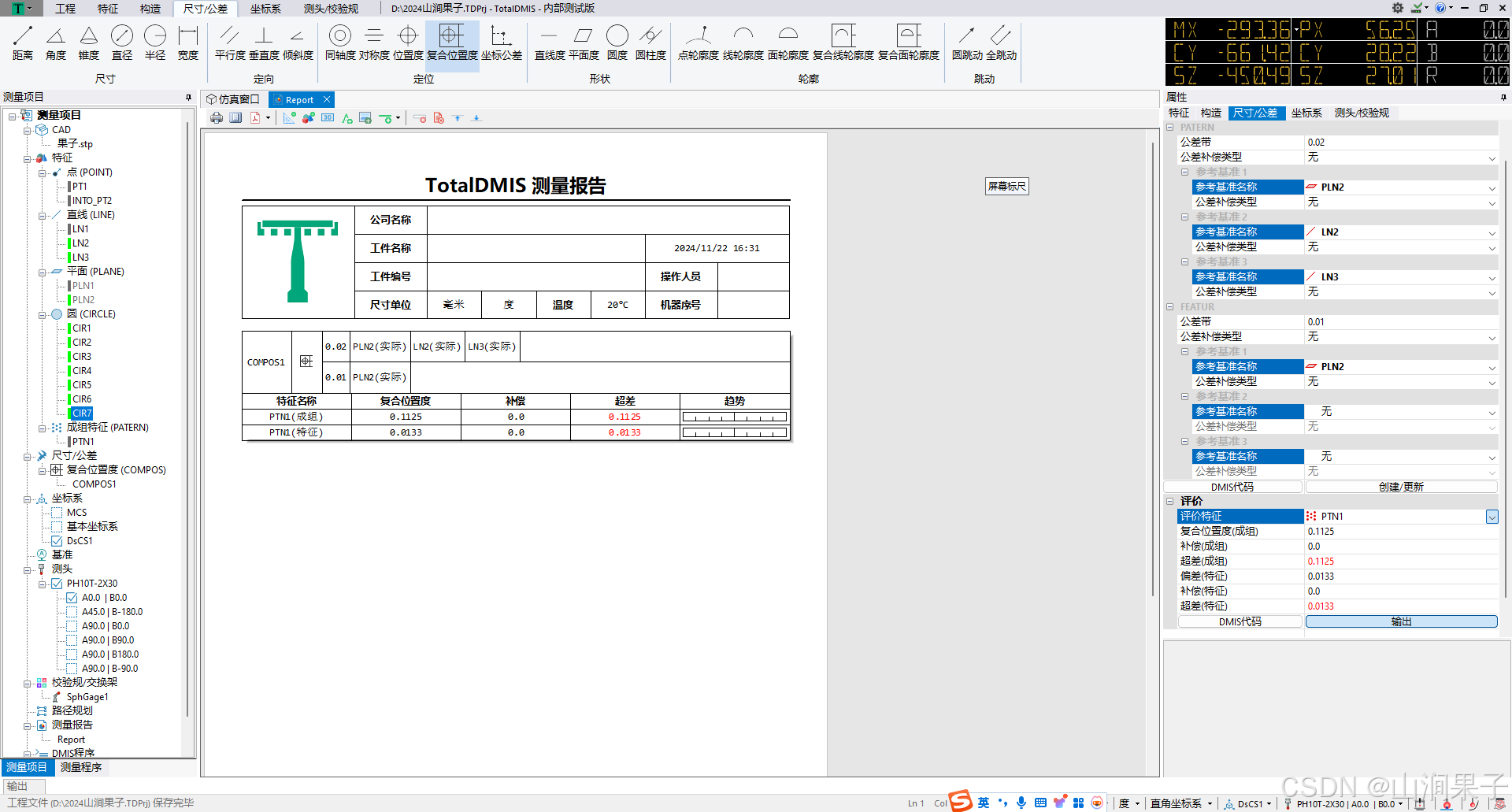Toggle A0.0 | B0.0 probe angle checkbox
The height and width of the screenshot is (812, 1512).
pyautogui.click(x=72, y=598)
